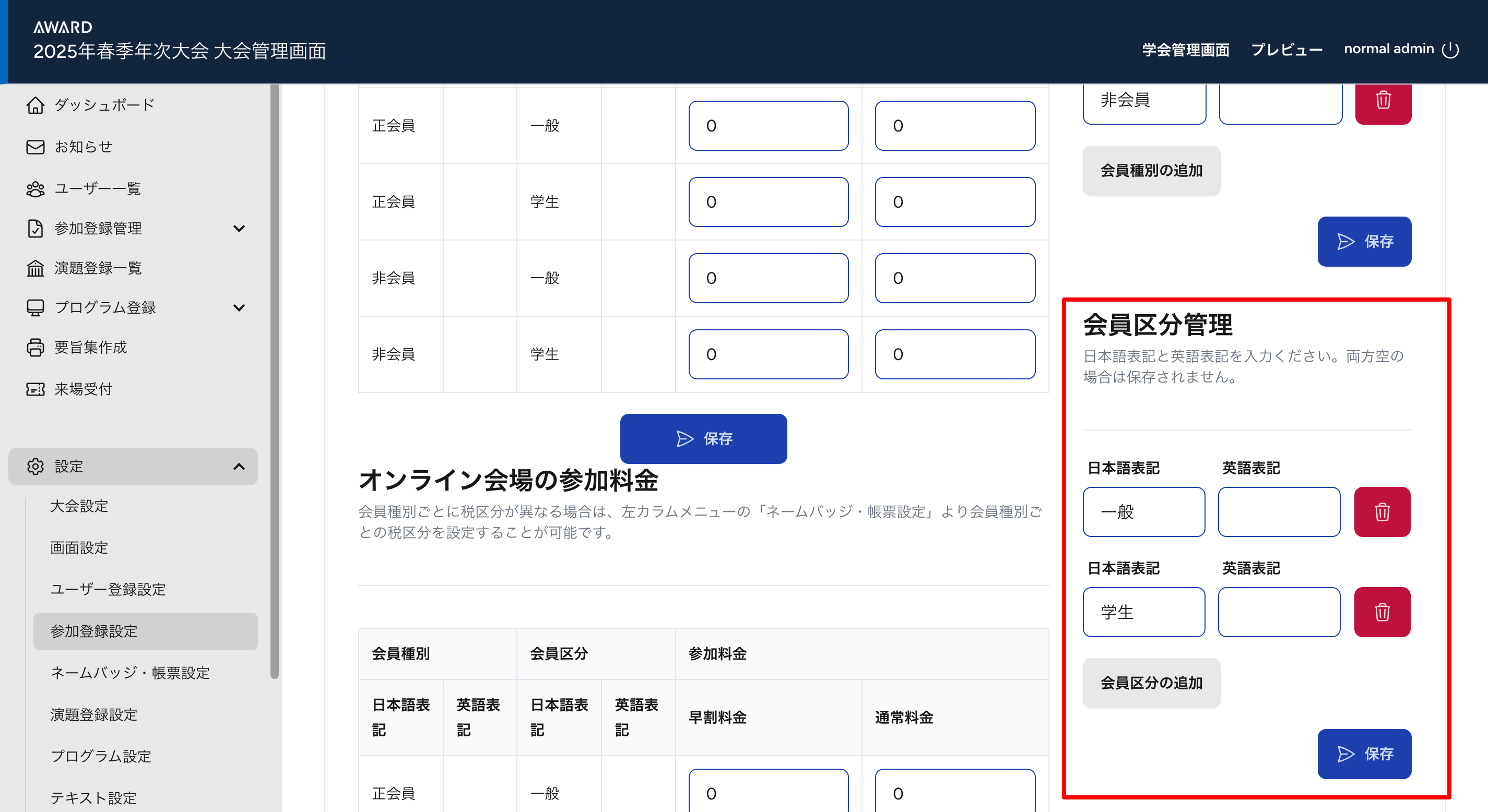Click the 演題登録一覧 building icon

pyautogui.click(x=35, y=268)
